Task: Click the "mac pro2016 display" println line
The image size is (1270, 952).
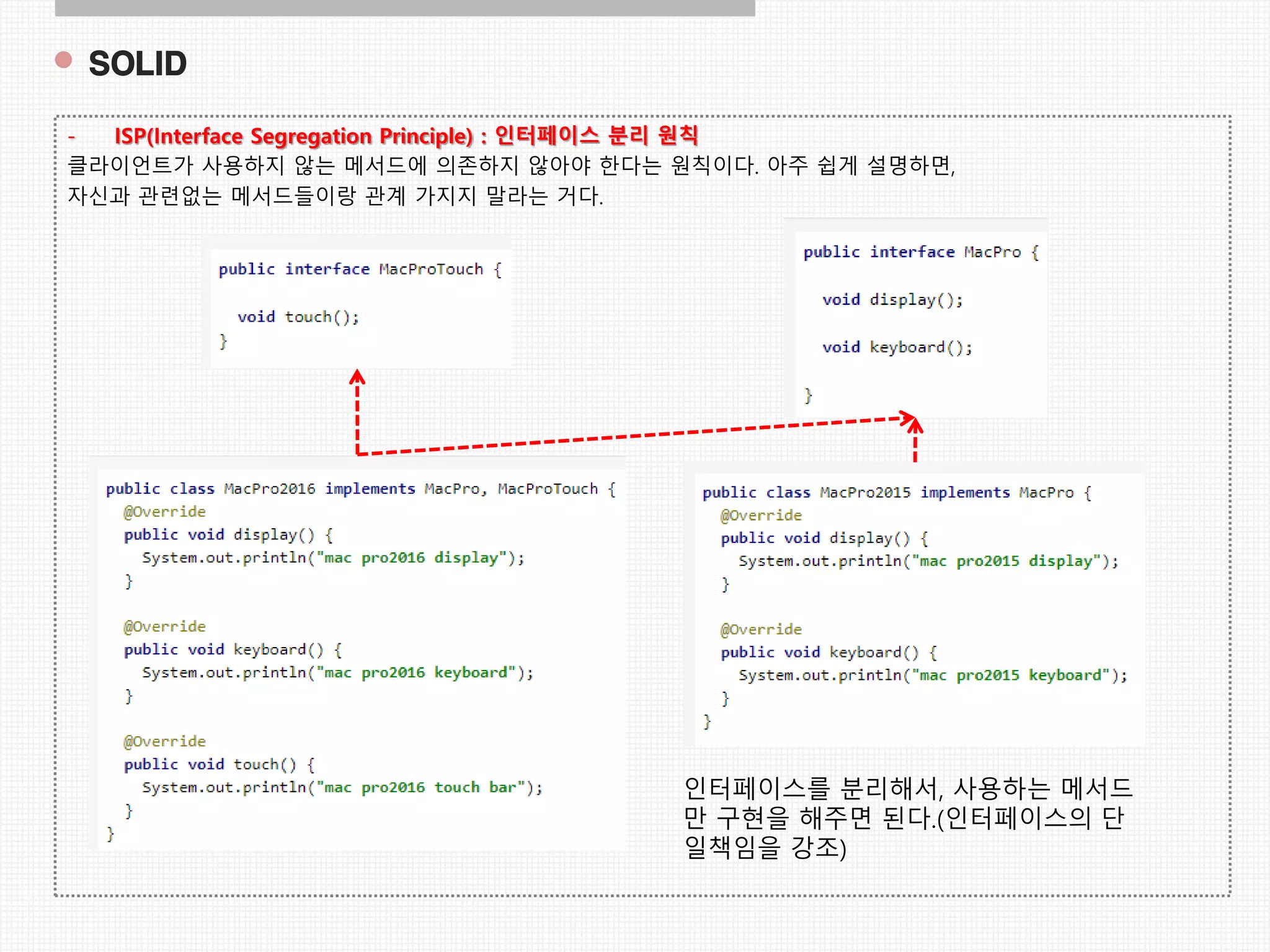Action: (x=334, y=558)
